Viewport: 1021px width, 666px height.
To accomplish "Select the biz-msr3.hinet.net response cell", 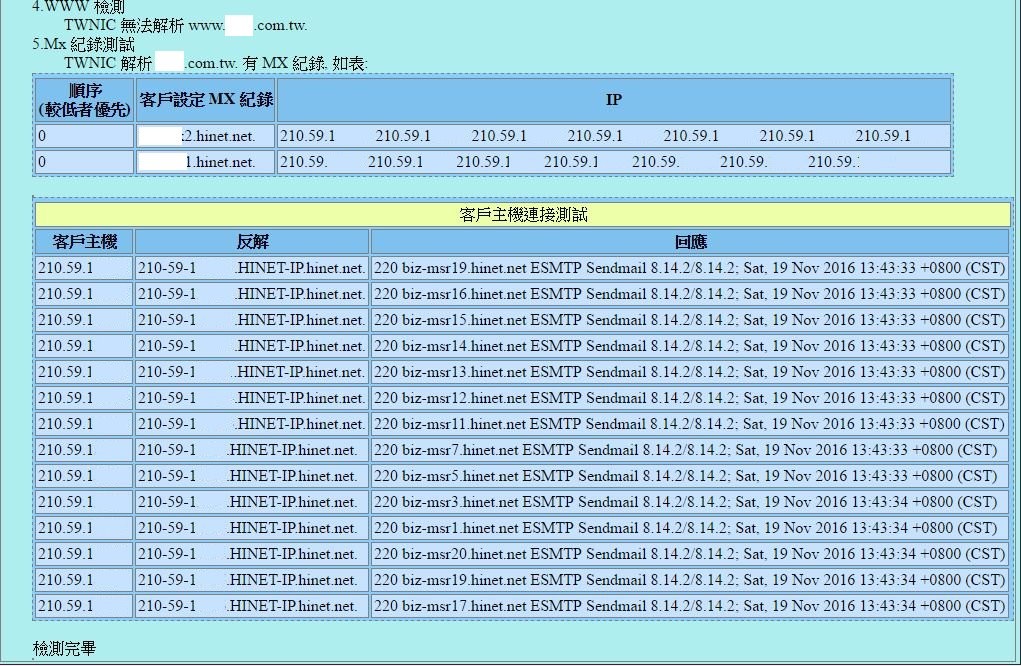I will [x=690, y=502].
